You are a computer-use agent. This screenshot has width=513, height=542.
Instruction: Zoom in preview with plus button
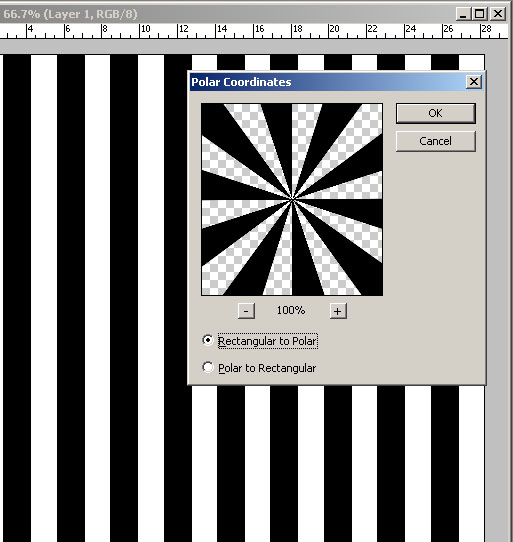(338, 311)
